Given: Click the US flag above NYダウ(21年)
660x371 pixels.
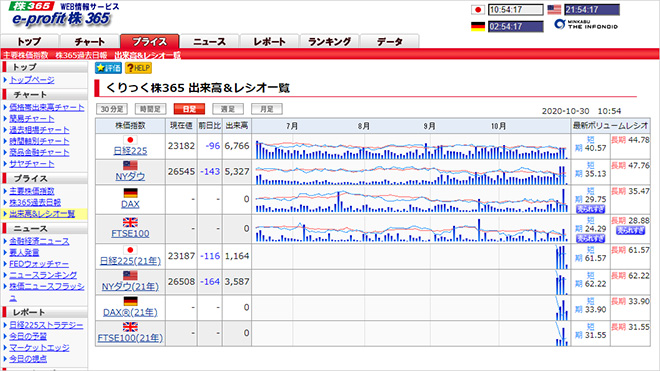Looking at the screenshot, I should [x=130, y=276].
